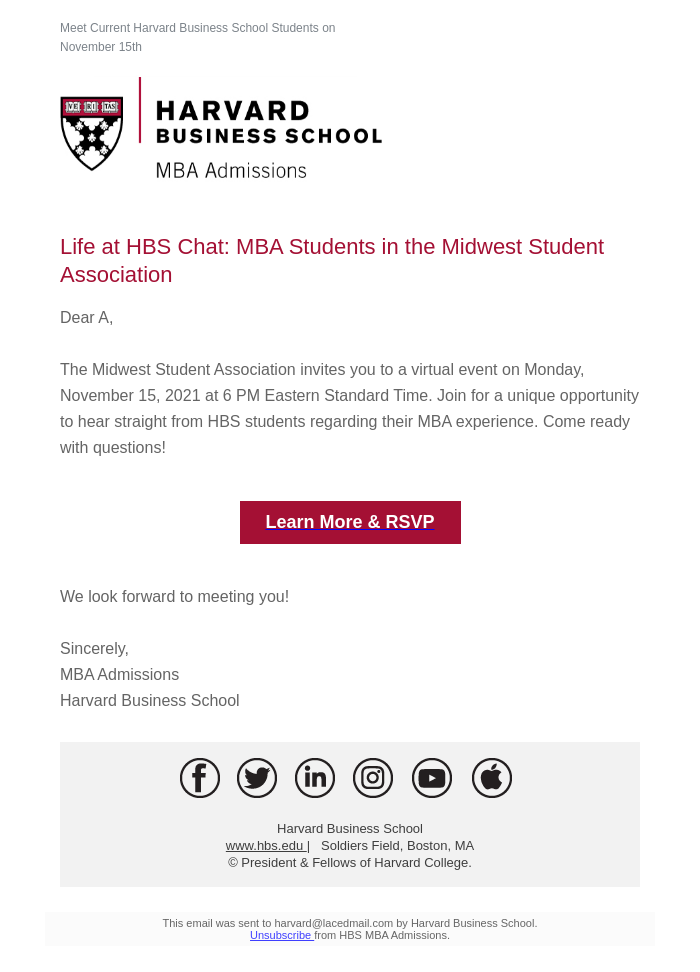Visit the LinkedIn icon link
The height and width of the screenshot is (972, 700).
[315, 778]
